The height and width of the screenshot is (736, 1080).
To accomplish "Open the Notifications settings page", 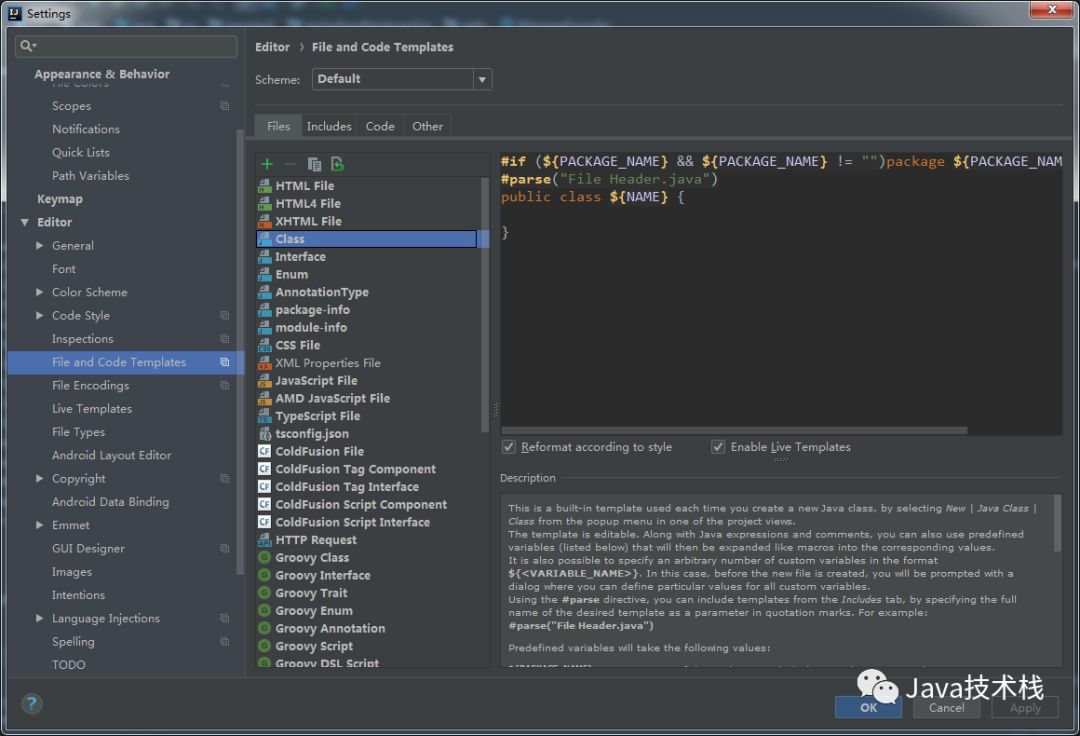I will pyautogui.click(x=86, y=129).
